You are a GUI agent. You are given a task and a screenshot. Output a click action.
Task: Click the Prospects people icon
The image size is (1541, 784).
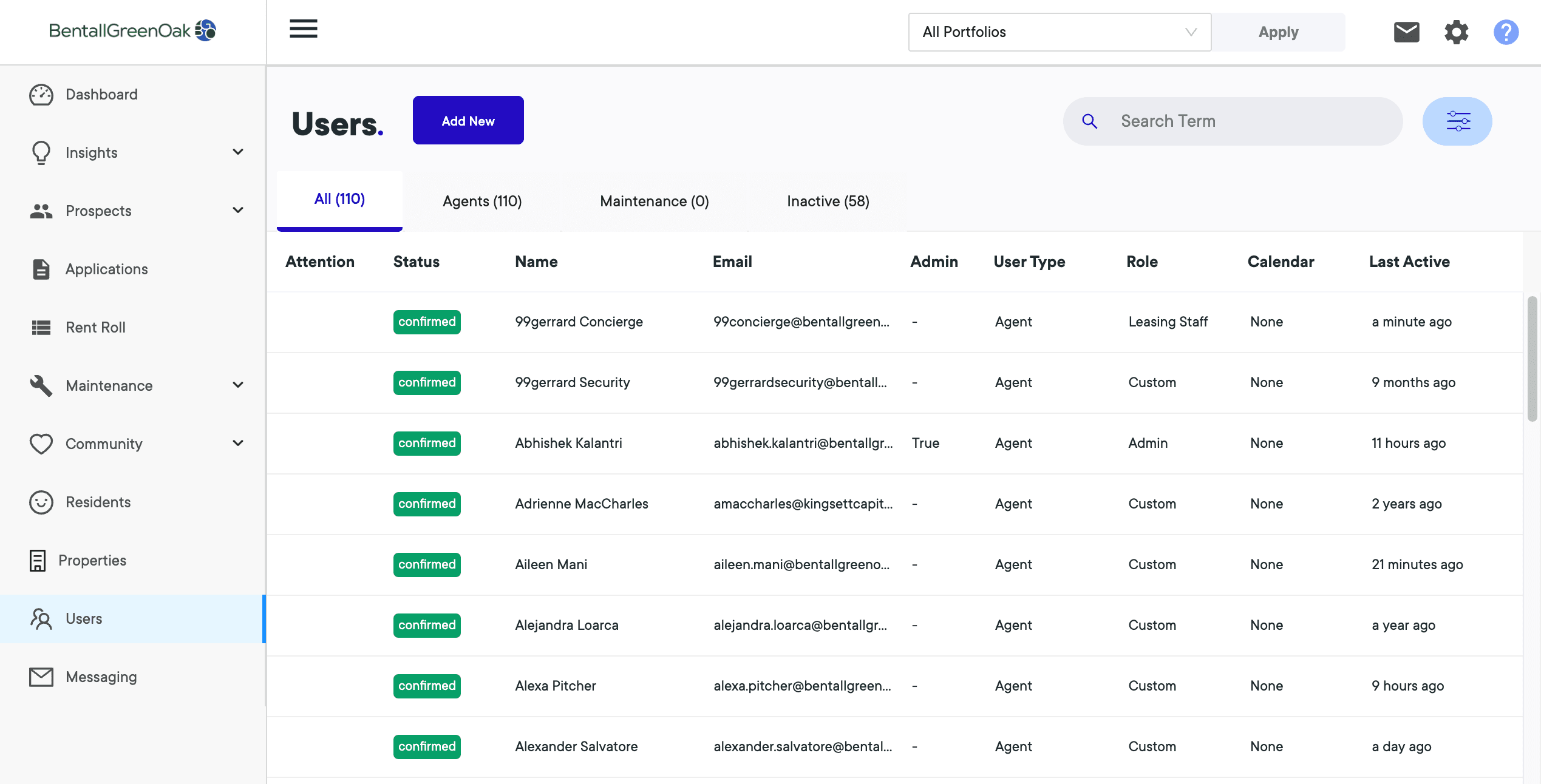click(41, 211)
